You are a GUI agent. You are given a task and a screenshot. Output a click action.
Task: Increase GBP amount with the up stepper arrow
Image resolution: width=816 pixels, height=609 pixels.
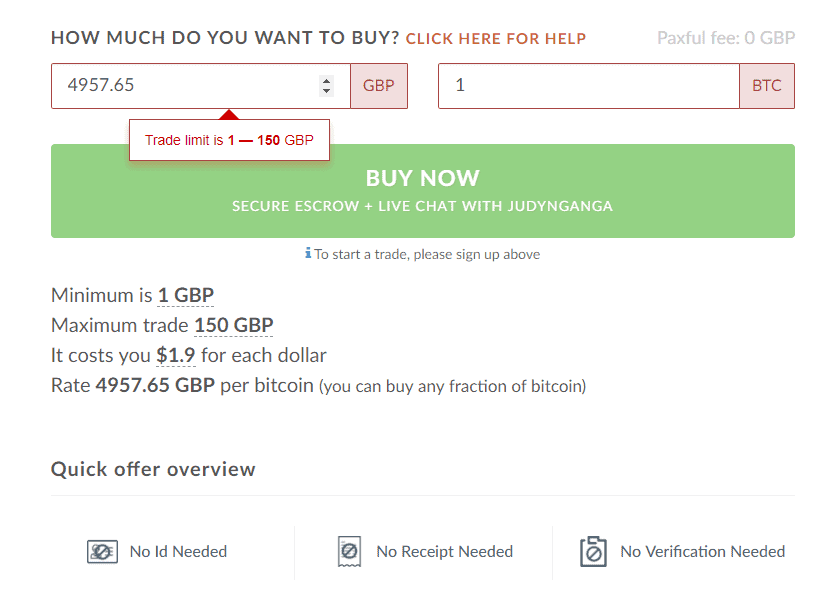pyautogui.click(x=326, y=81)
